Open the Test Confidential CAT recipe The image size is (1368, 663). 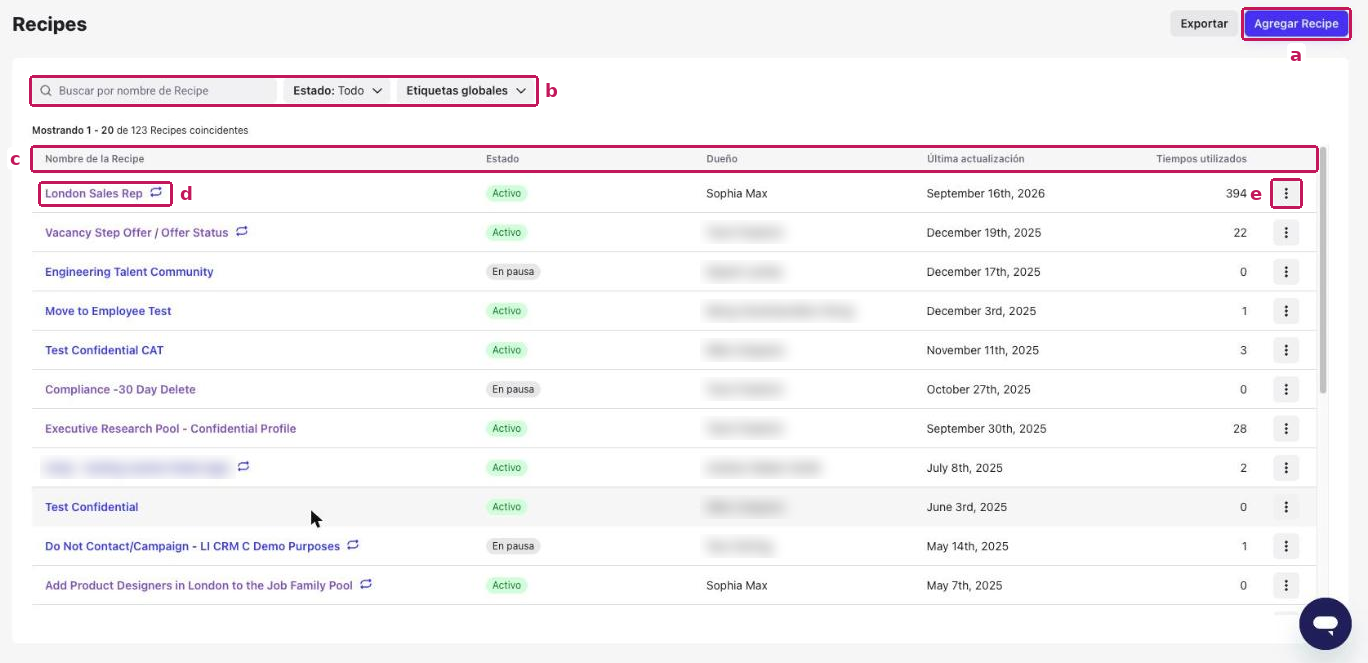pos(104,350)
